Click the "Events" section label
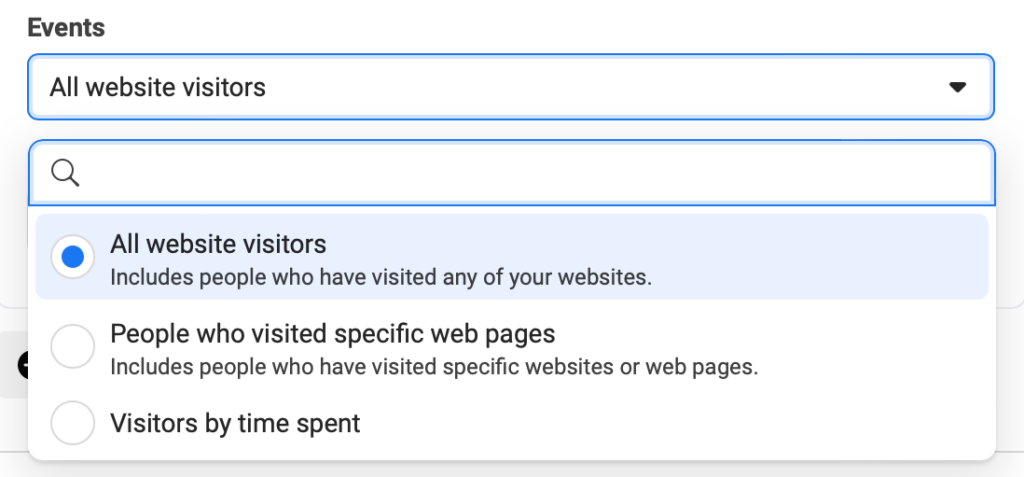1024x477 pixels. coord(66,27)
